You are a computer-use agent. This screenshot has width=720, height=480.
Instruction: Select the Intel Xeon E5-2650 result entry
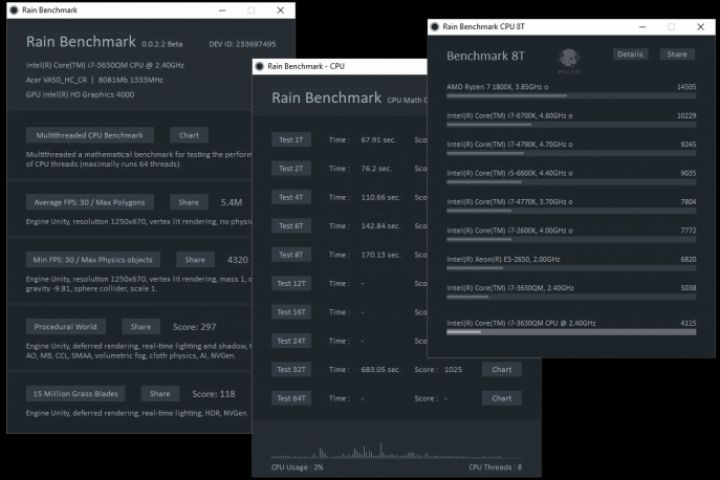coord(571,263)
